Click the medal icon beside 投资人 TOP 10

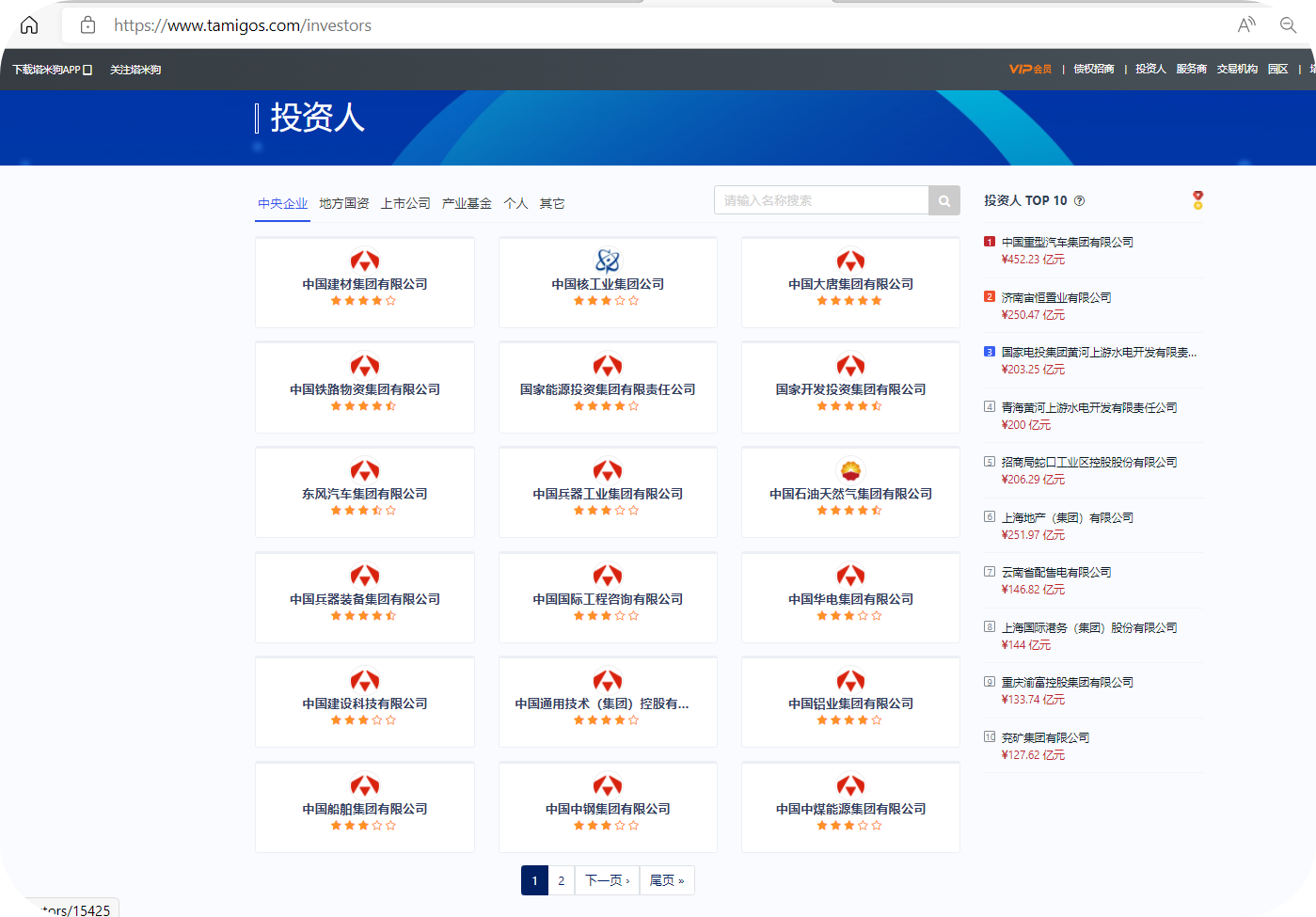(1197, 198)
